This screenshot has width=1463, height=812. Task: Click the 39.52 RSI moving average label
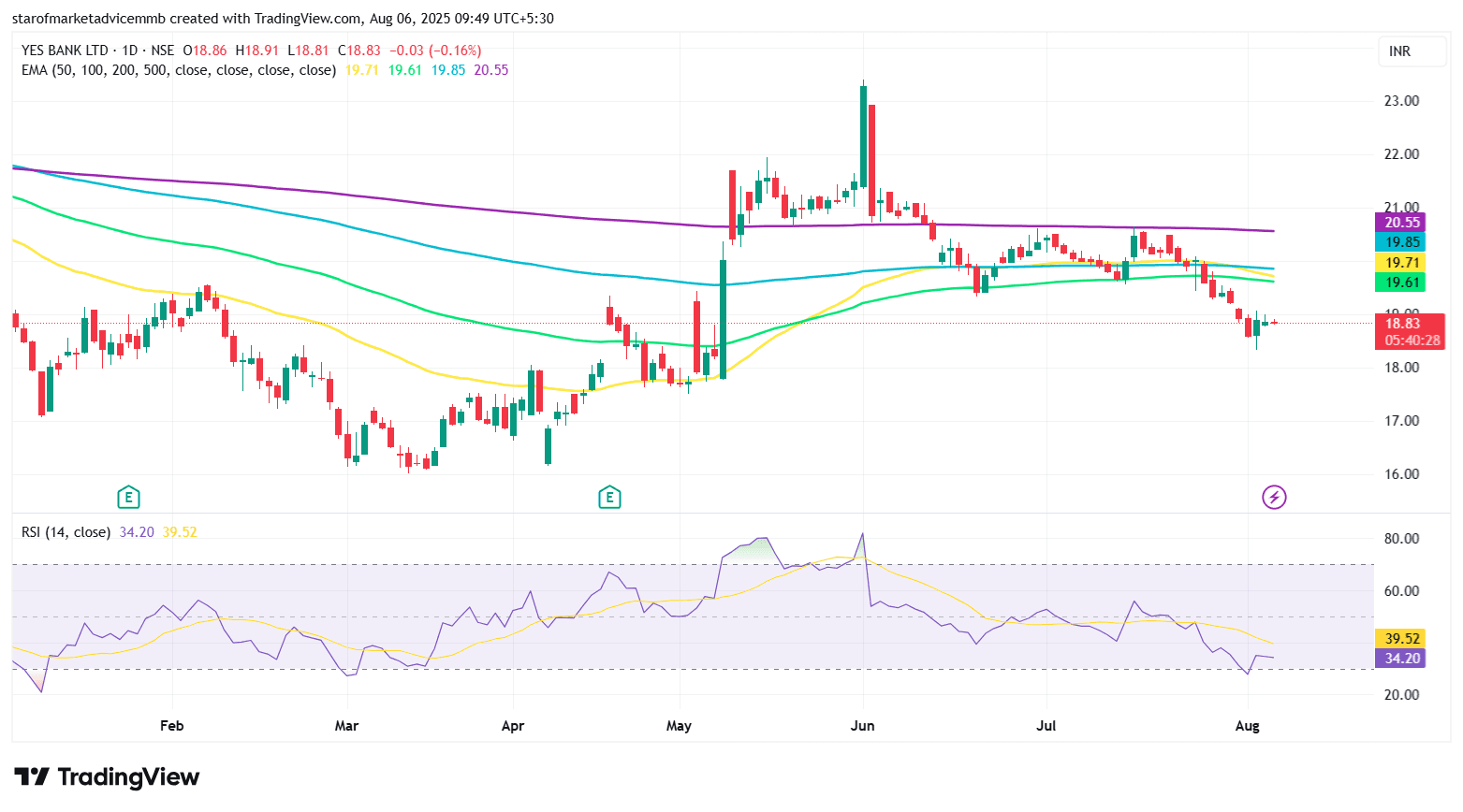click(1401, 639)
